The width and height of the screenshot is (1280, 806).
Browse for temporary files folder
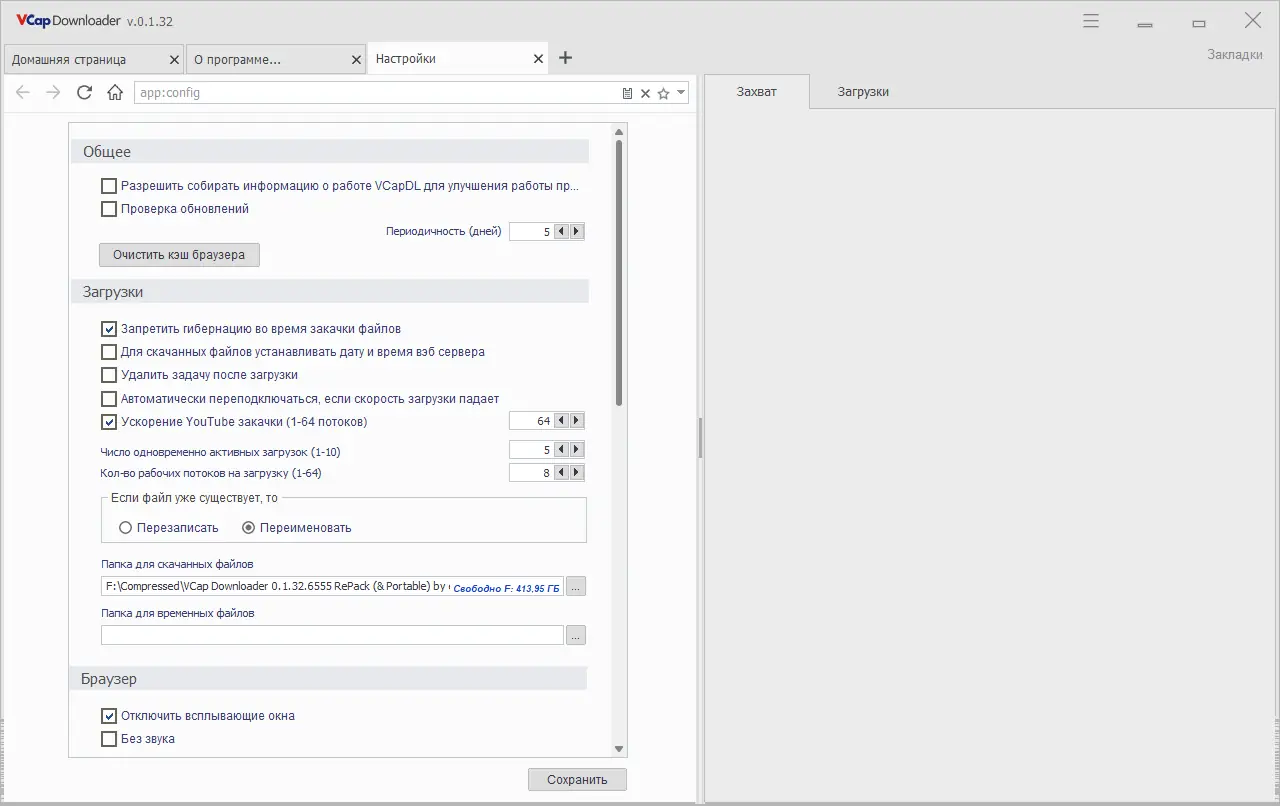(x=576, y=635)
